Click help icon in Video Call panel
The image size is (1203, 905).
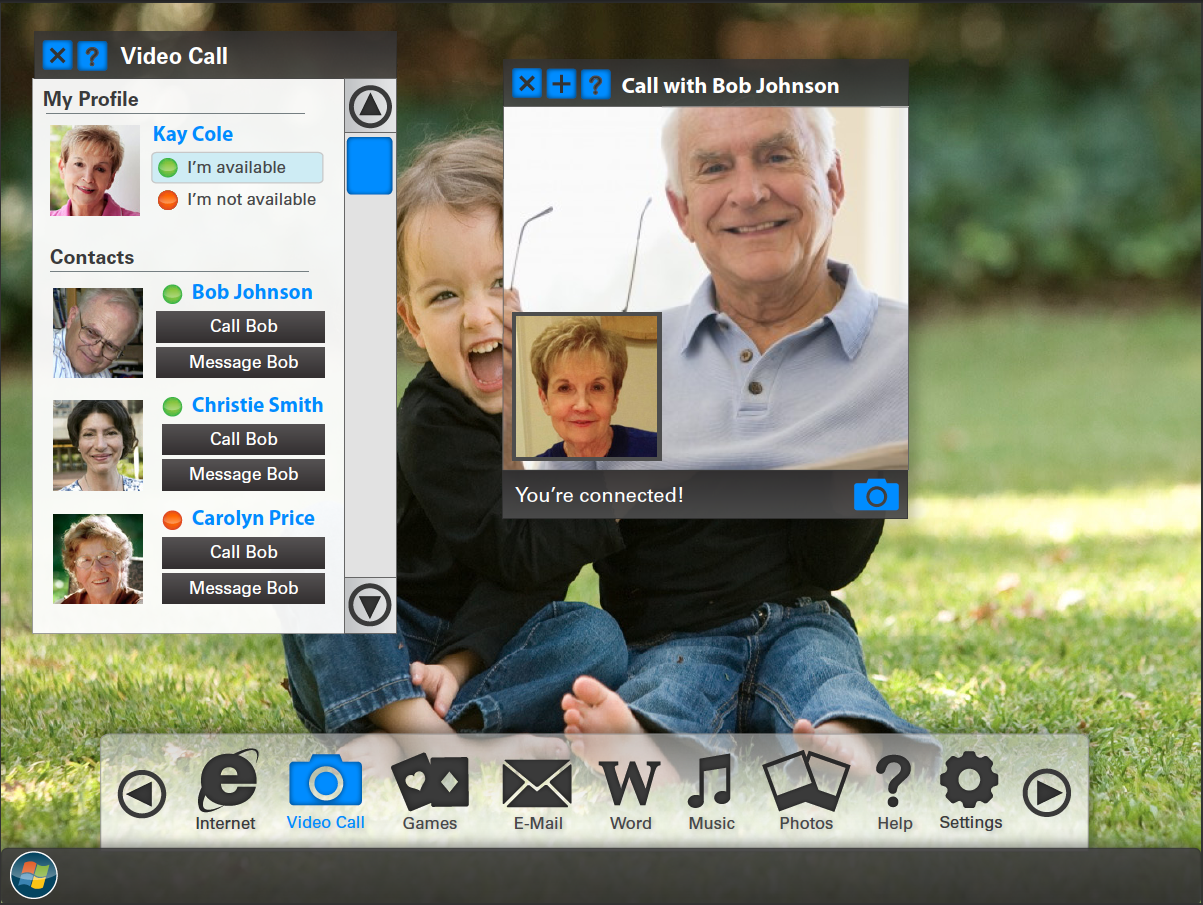(92, 56)
